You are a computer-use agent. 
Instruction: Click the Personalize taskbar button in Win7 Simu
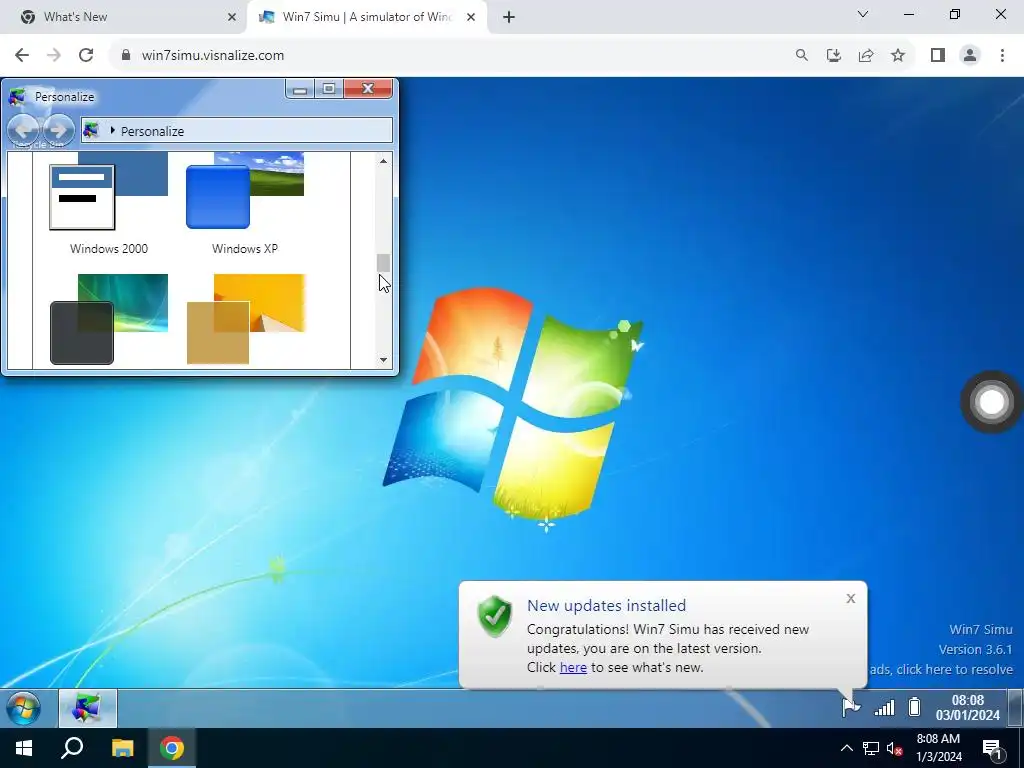pyautogui.click(x=88, y=708)
